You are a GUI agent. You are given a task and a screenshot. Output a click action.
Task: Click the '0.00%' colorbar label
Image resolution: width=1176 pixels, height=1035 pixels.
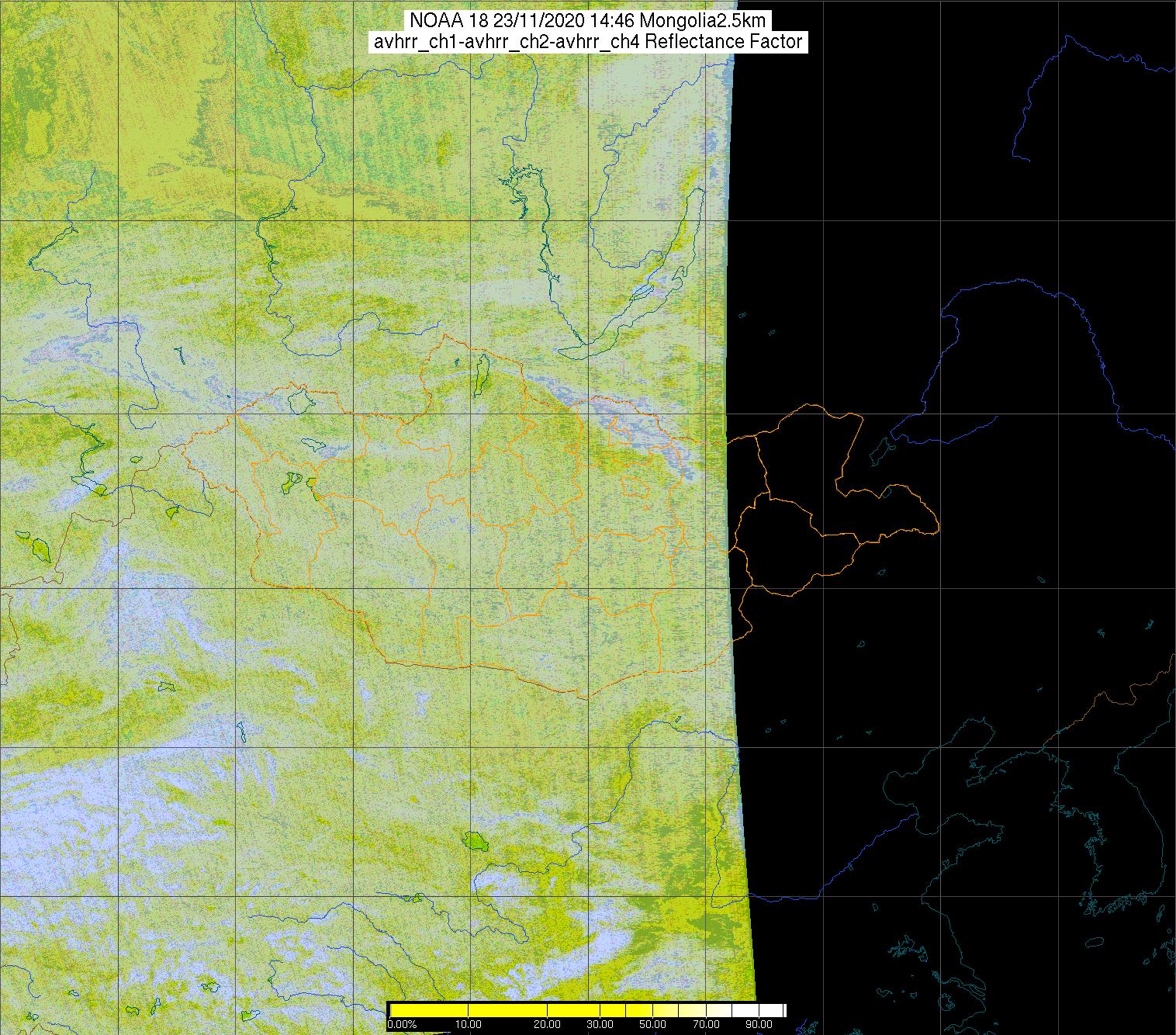[402, 1026]
